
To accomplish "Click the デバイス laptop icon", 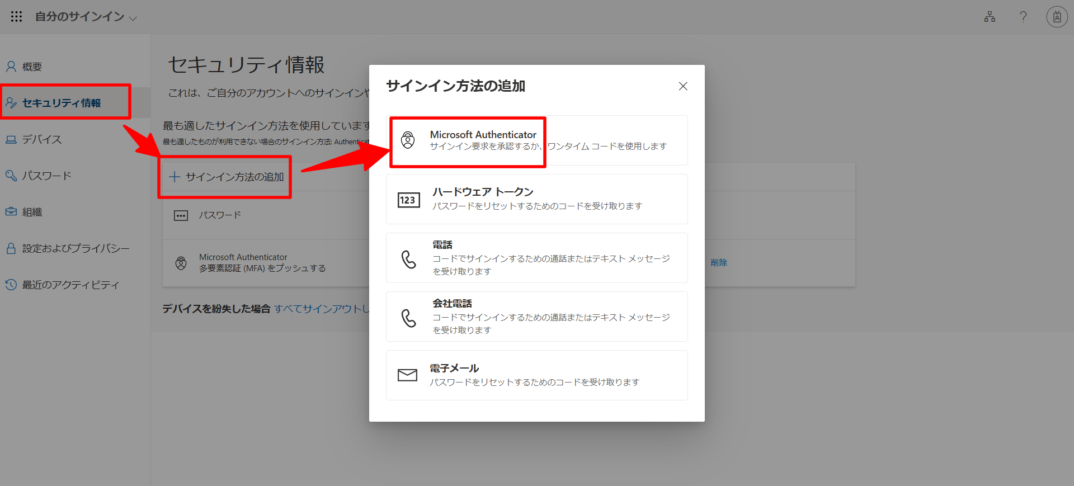I will tap(11, 140).
